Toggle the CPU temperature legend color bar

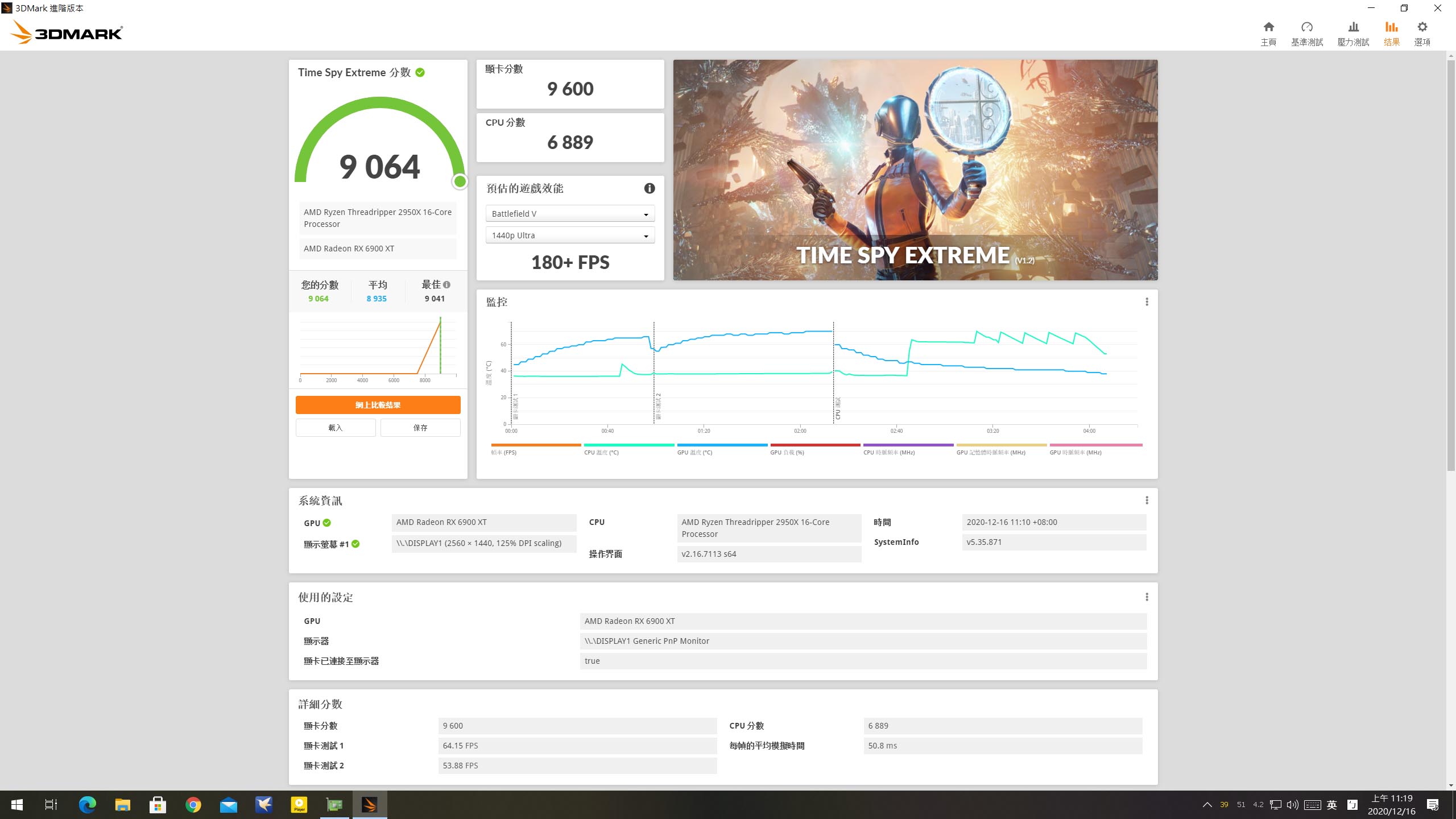pos(629,445)
